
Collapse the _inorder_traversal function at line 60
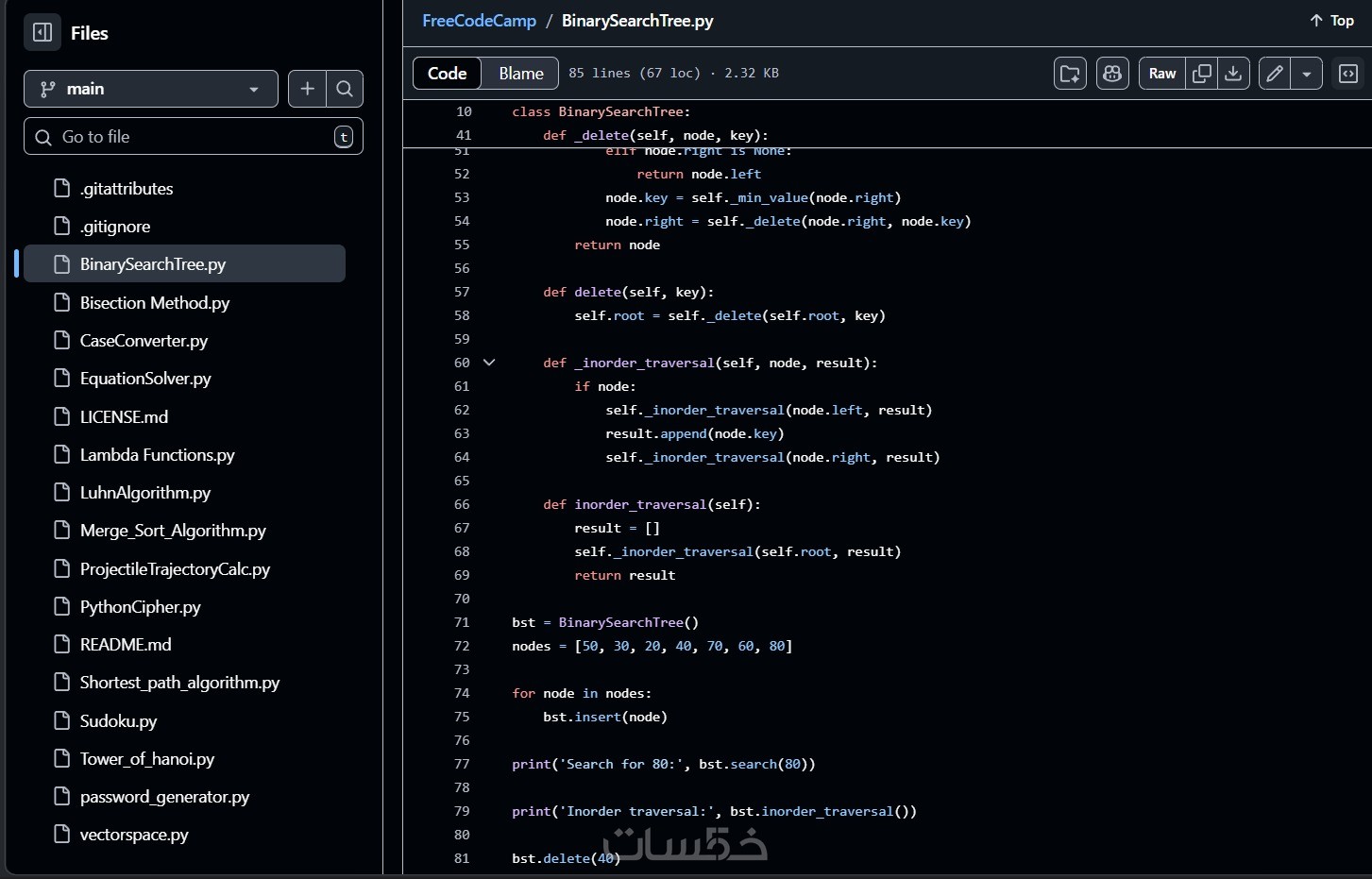489,363
